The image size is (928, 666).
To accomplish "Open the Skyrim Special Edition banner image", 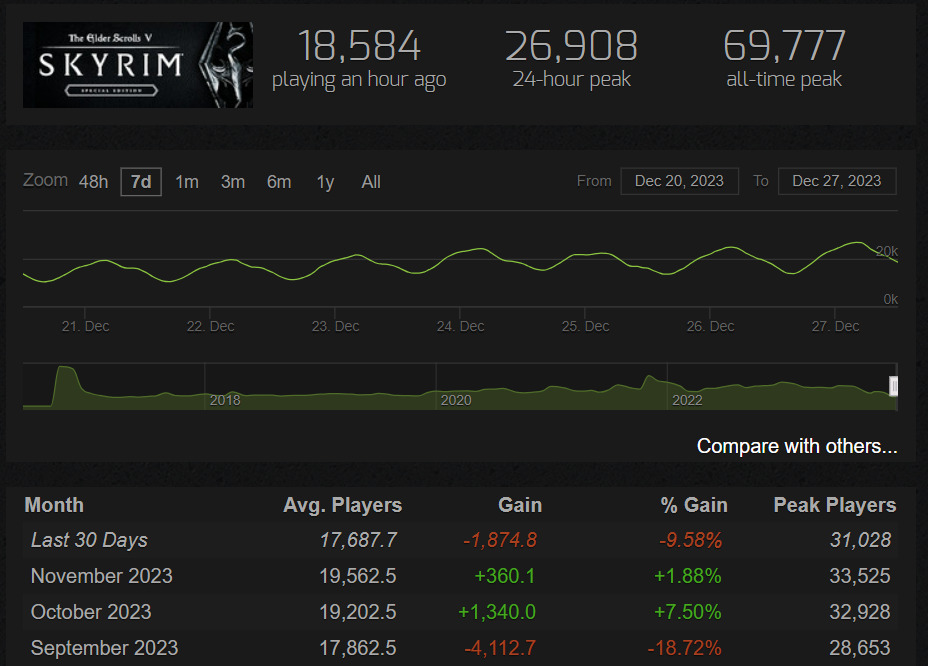I will coord(138,65).
